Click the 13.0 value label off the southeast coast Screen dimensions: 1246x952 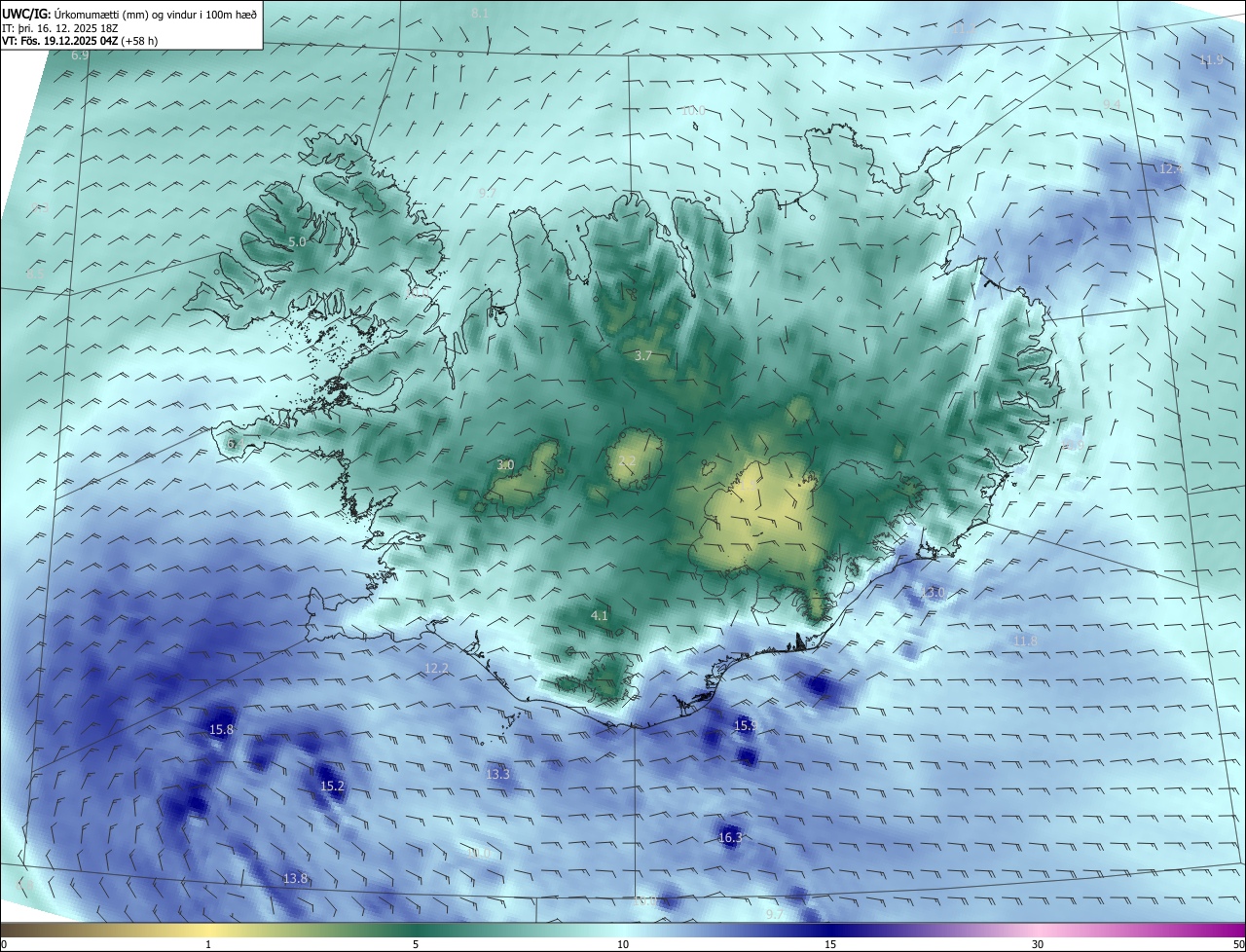[x=933, y=592]
